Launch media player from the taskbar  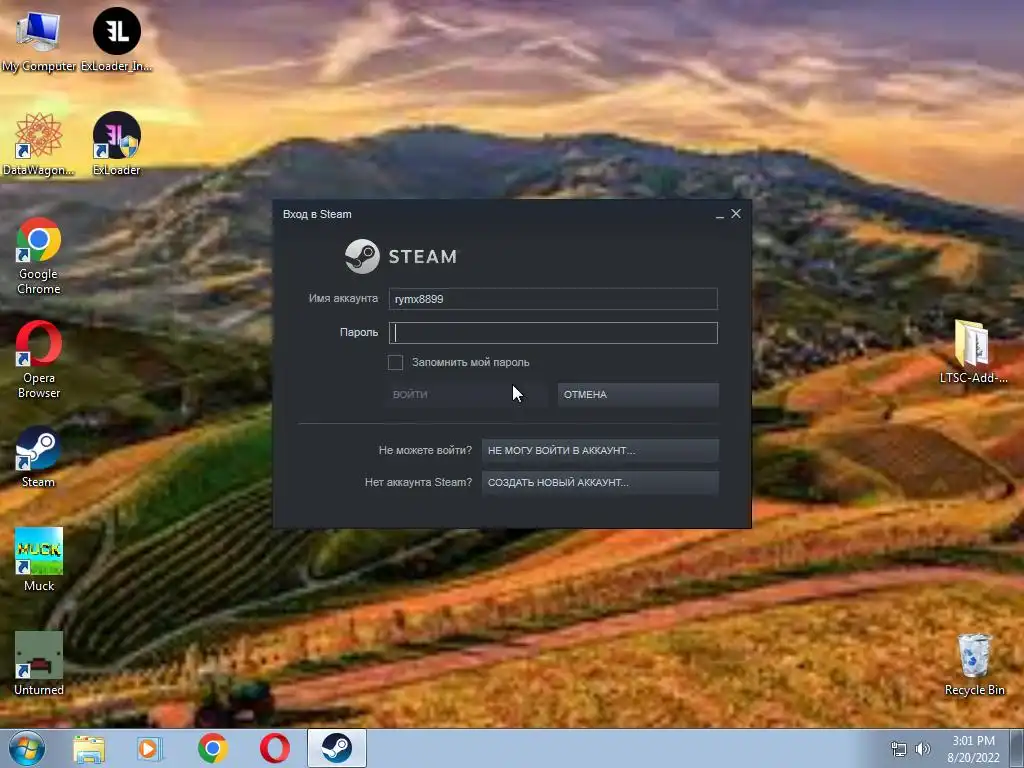tap(150, 749)
